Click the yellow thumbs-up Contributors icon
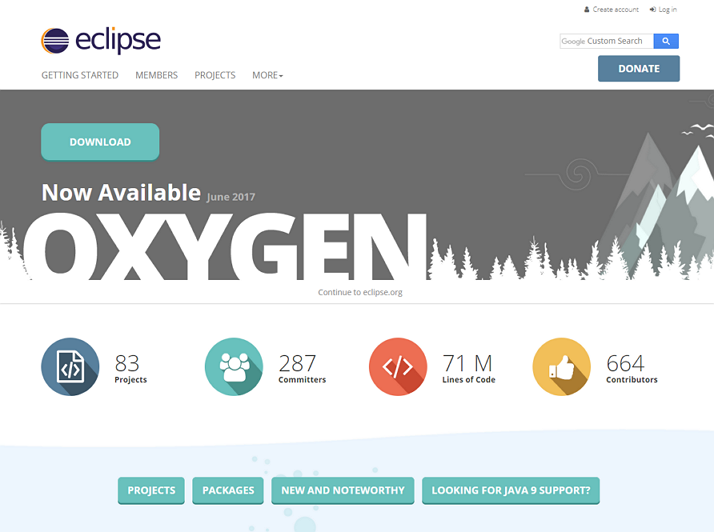714x532 pixels. (561, 367)
